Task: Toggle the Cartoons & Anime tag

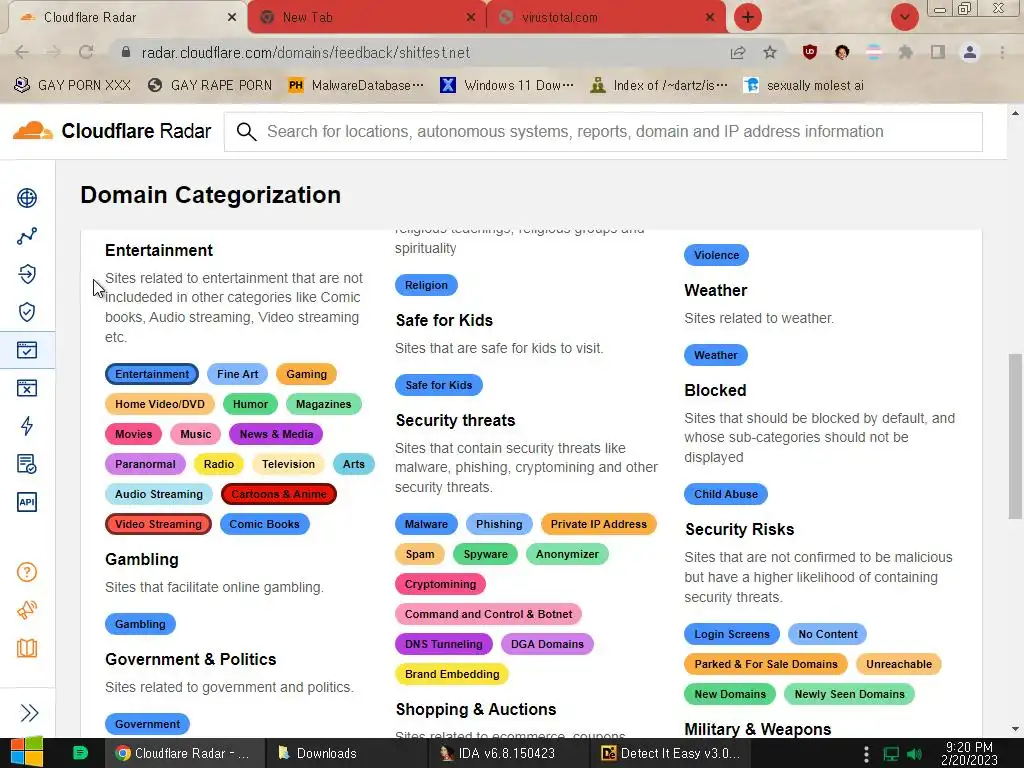Action: click(279, 494)
